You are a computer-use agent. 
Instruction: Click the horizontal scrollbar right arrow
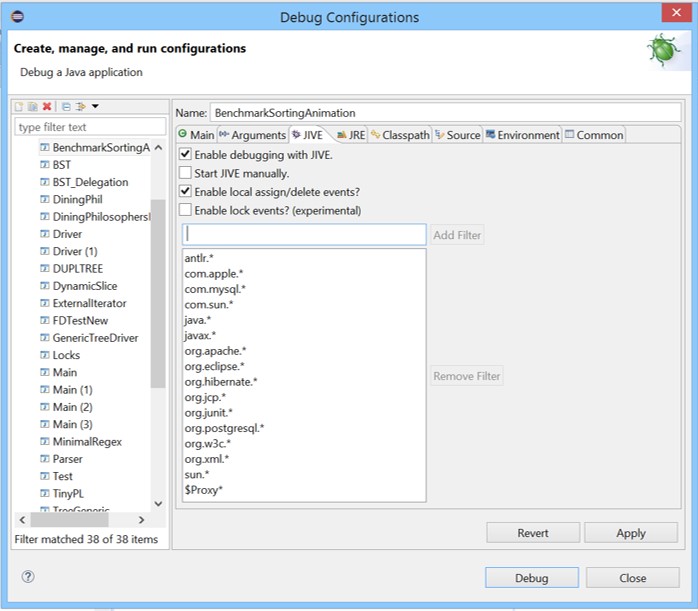[141, 520]
